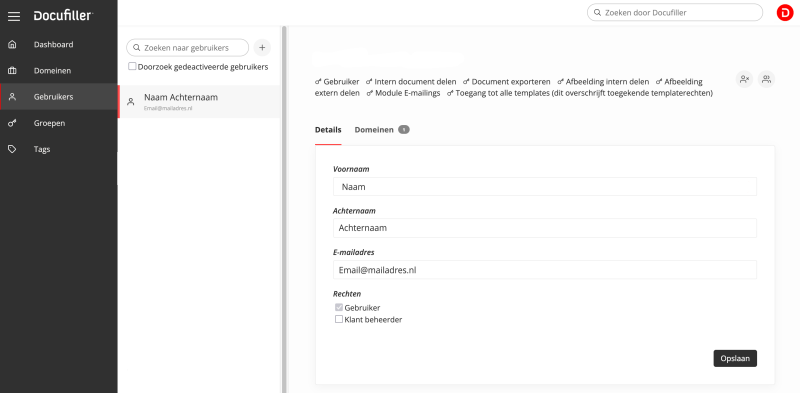Toggle the Gebruiker rights checkbox

pos(339,307)
